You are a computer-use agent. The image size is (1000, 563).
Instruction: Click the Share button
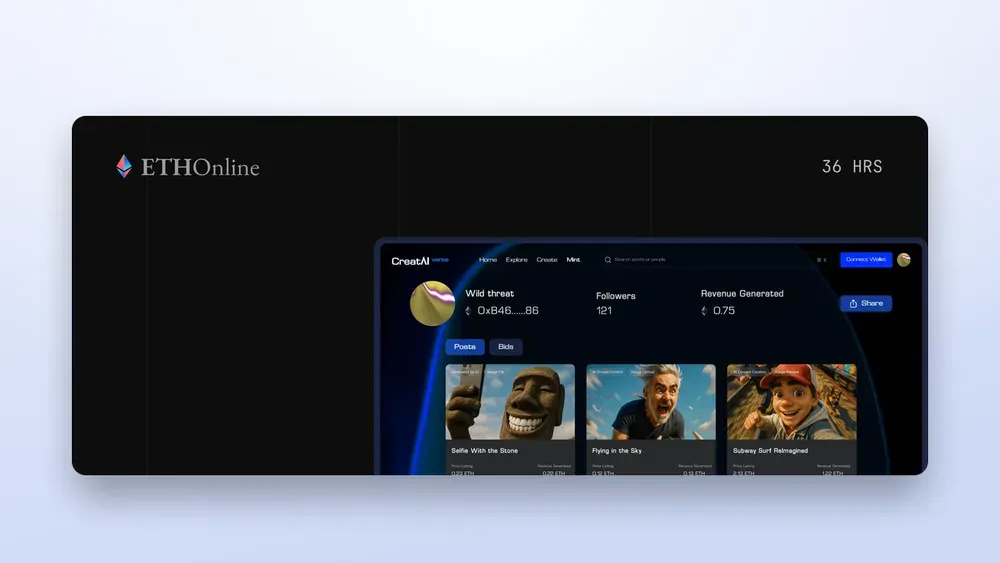[865, 303]
